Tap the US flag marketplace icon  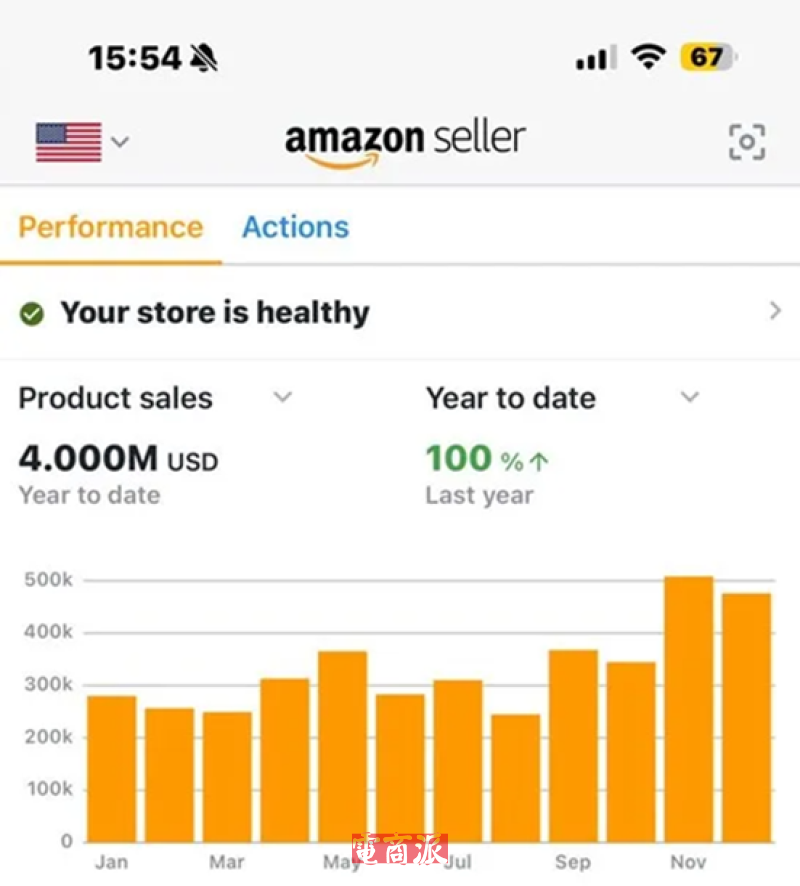pyautogui.click(x=68, y=142)
